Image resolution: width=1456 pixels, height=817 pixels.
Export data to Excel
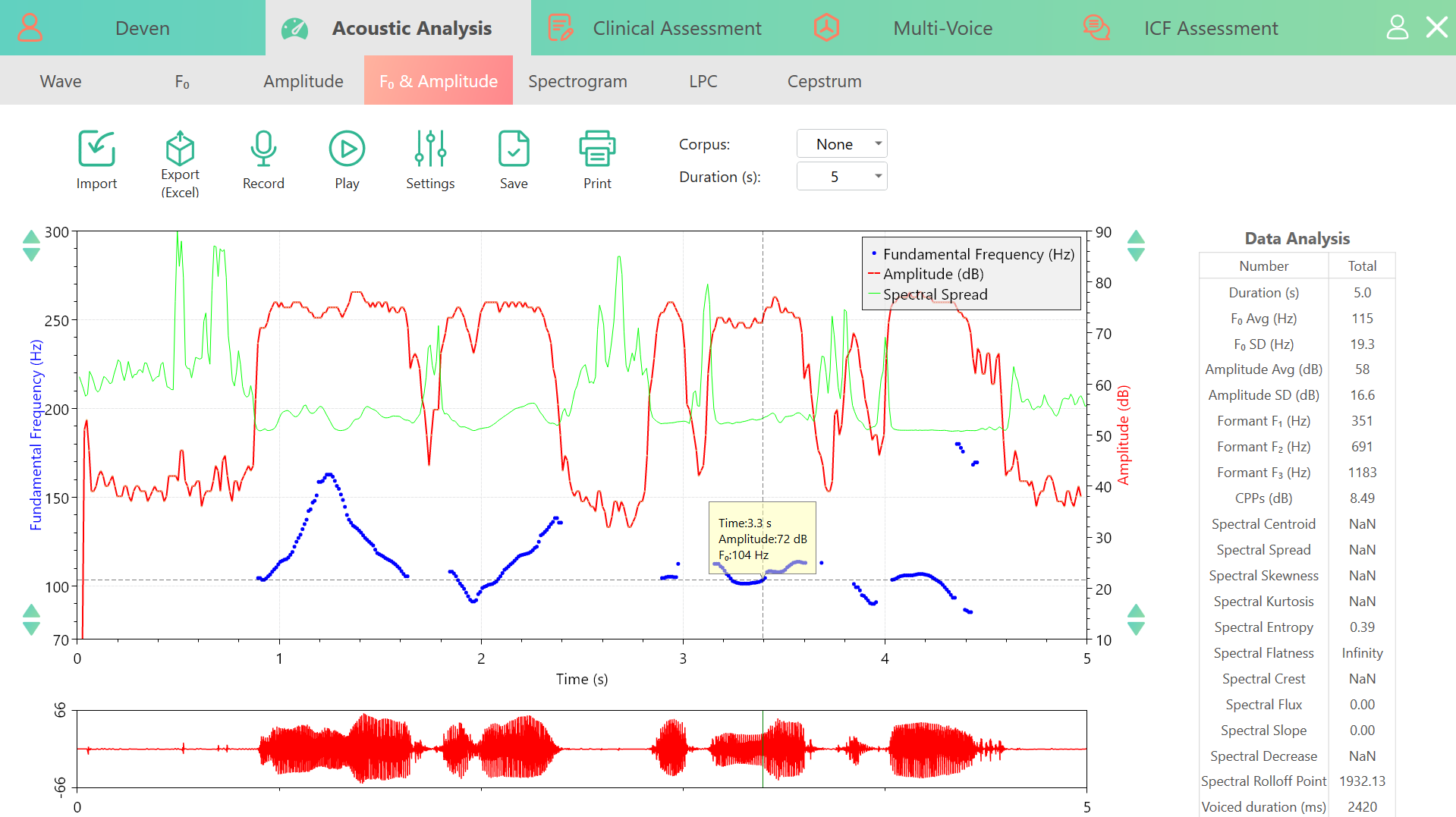[180, 149]
